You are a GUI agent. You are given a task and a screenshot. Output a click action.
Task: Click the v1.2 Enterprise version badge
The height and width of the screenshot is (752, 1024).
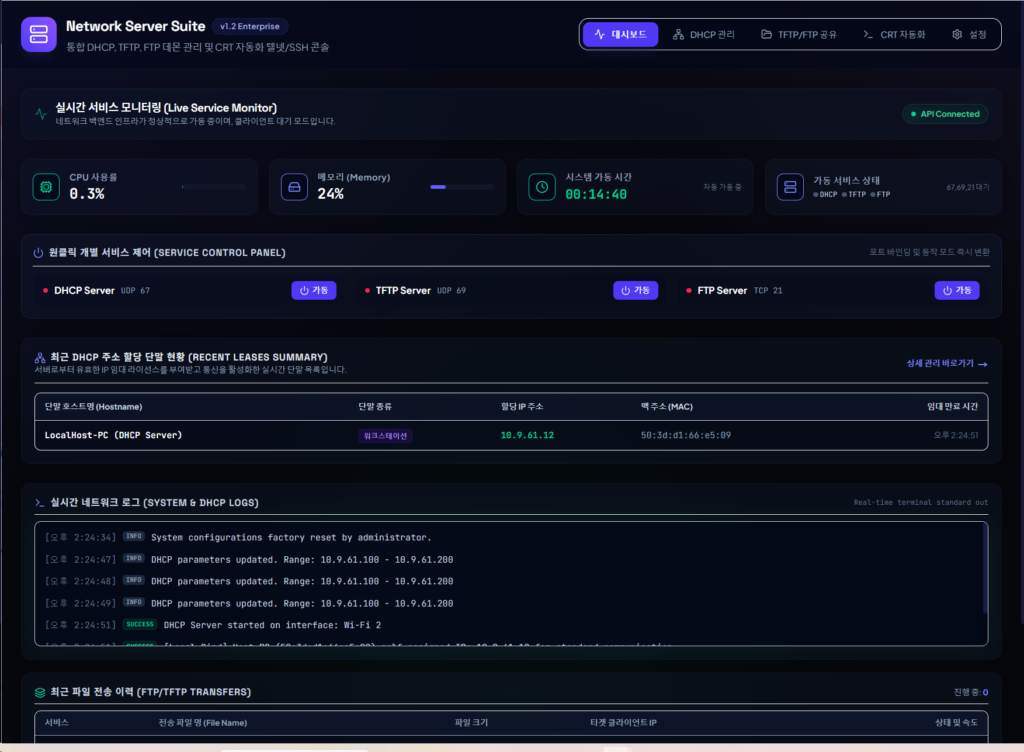[250, 26]
